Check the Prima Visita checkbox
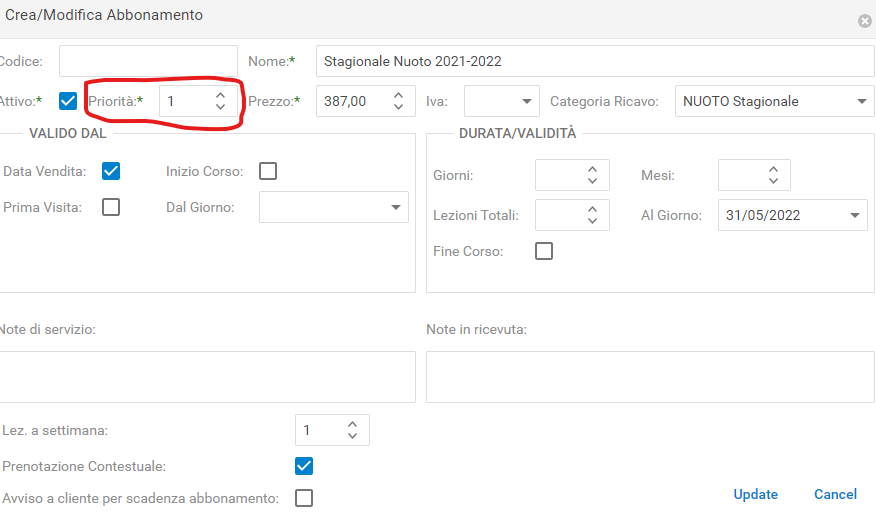The image size is (876, 517). coord(111,207)
